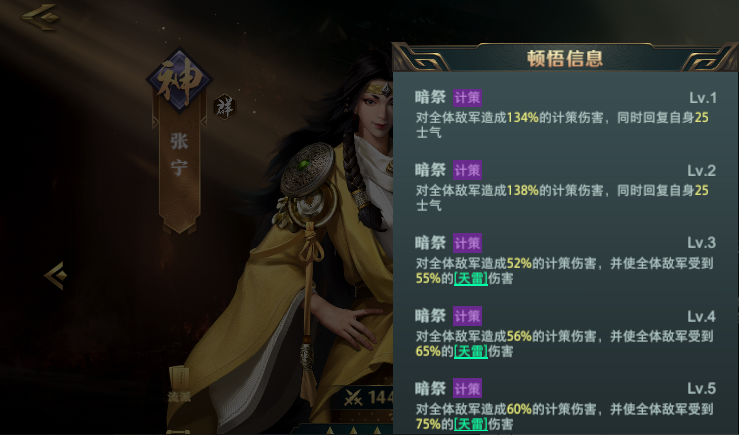Tap the crossed swords power icon
739x435 pixels.
[x=353, y=398]
